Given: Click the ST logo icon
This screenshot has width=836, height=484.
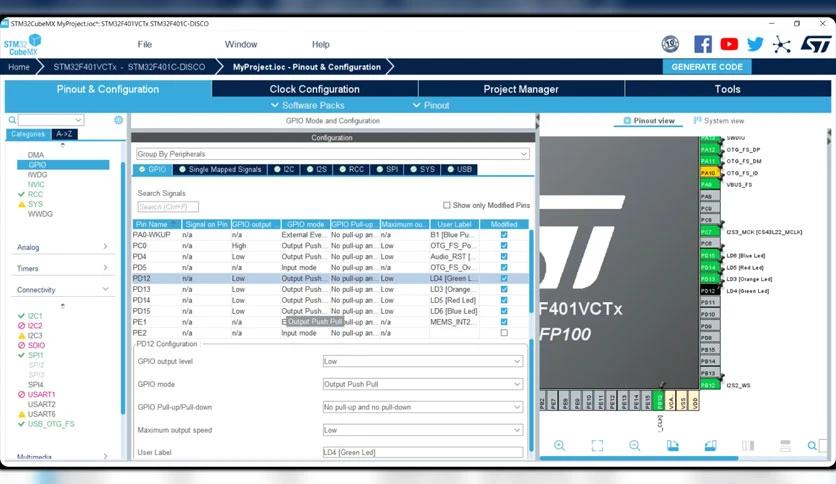Looking at the screenshot, I should (816, 44).
